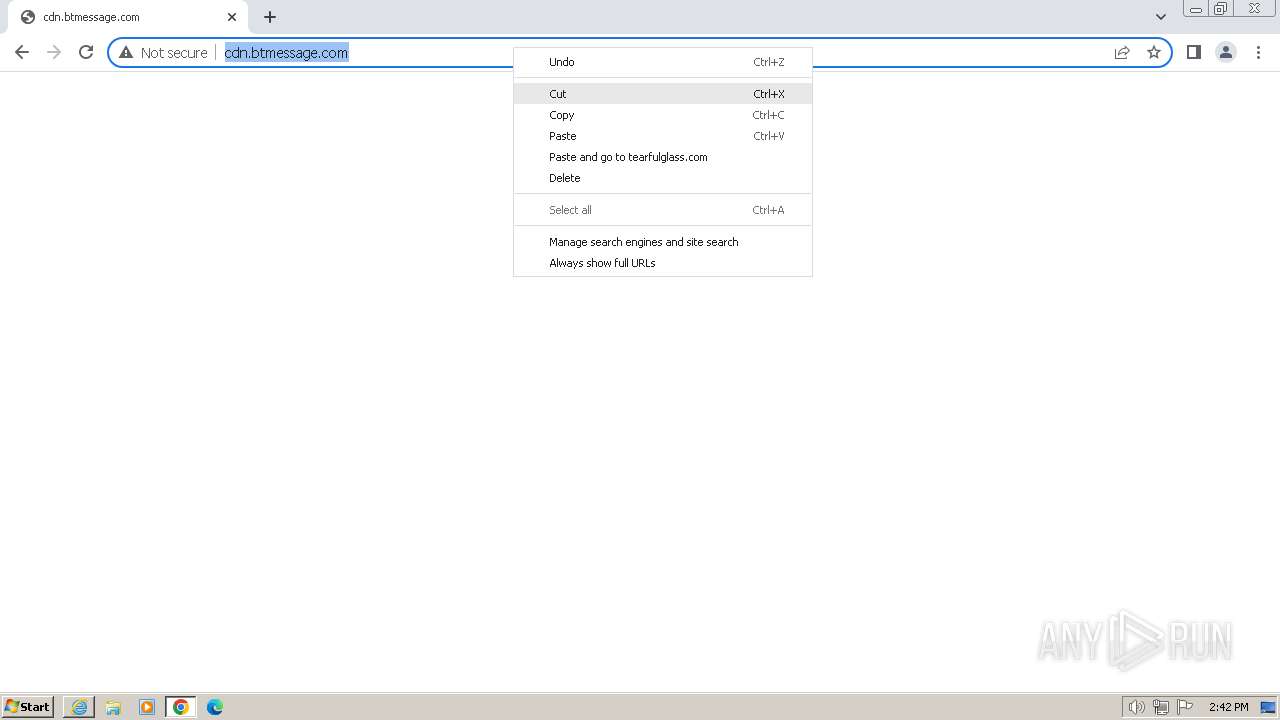The image size is (1280, 720).
Task: Open the Windows Start menu
Action: tap(28, 707)
